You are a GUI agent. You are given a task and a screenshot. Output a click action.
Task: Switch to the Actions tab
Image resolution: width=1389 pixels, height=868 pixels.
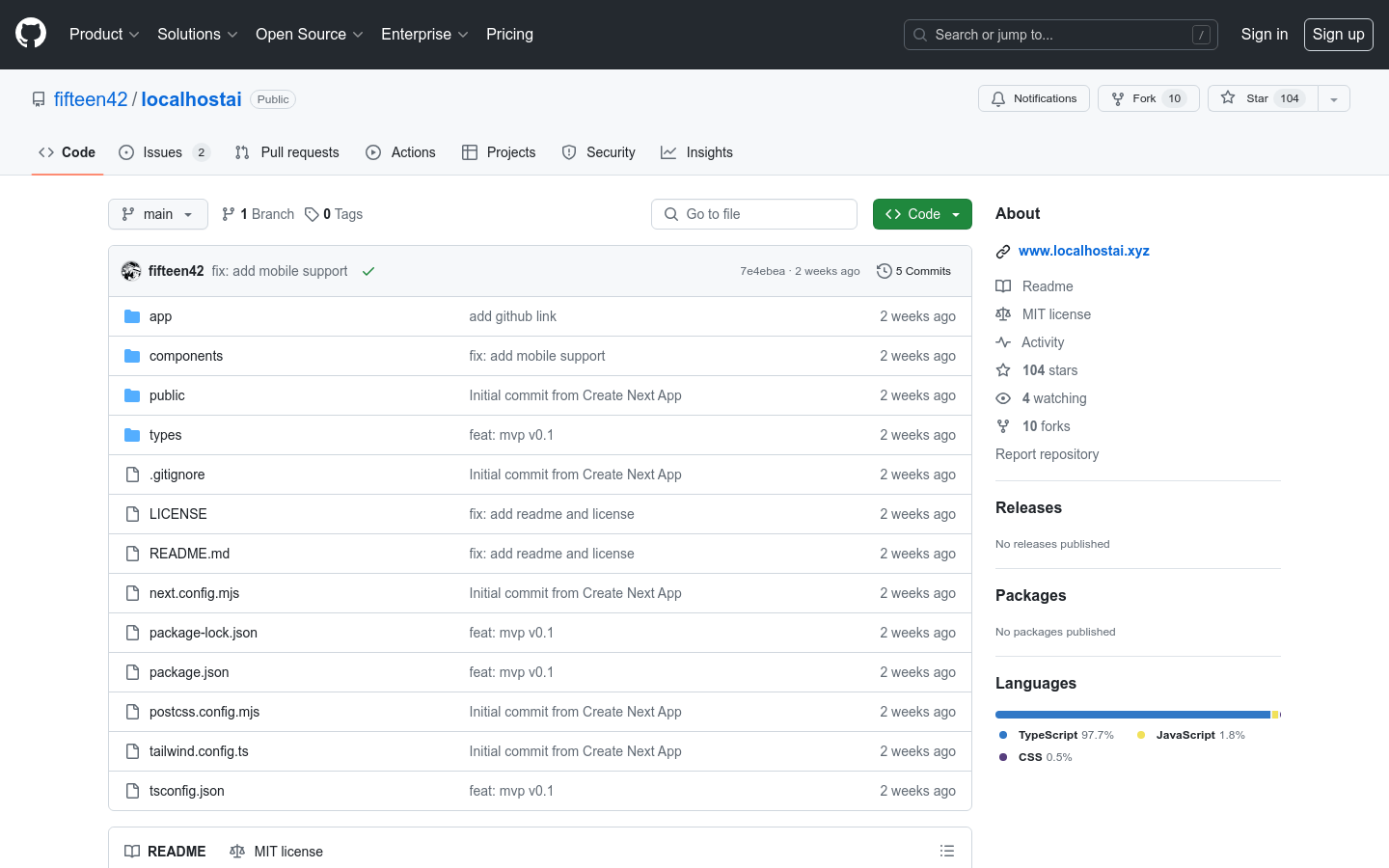pos(401,152)
